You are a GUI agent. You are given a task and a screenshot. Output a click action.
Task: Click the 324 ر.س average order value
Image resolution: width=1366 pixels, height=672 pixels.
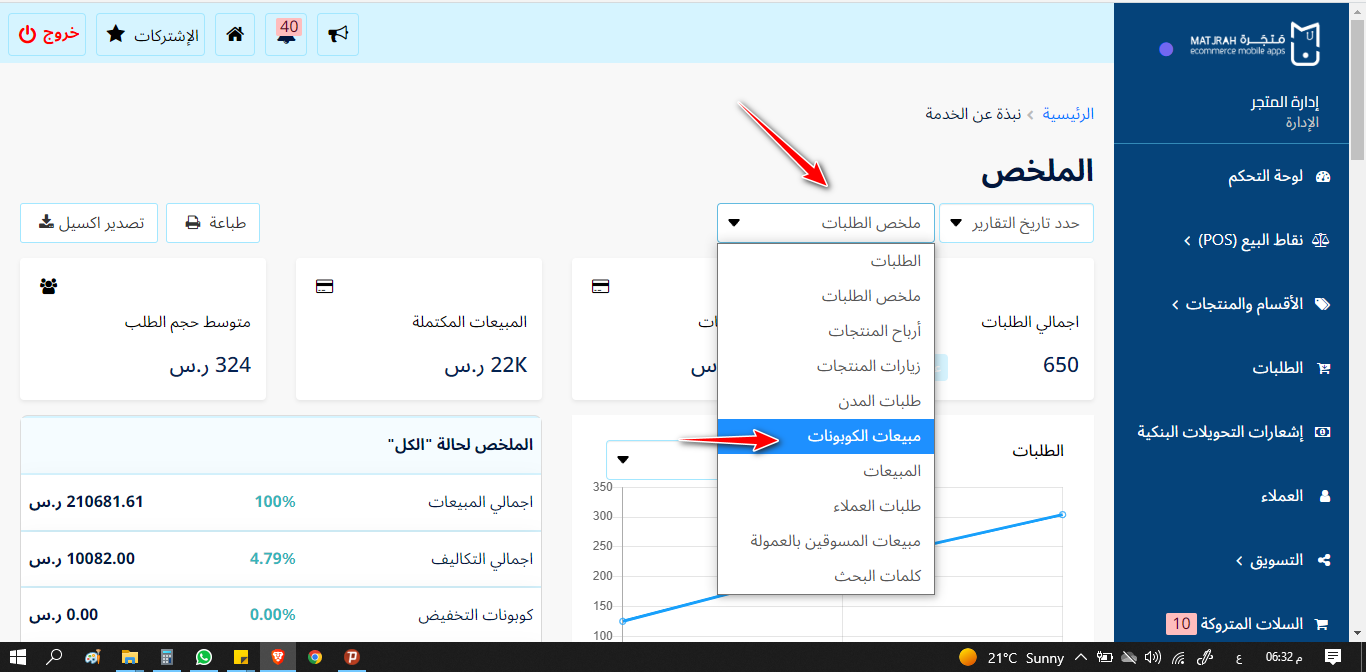(x=210, y=365)
